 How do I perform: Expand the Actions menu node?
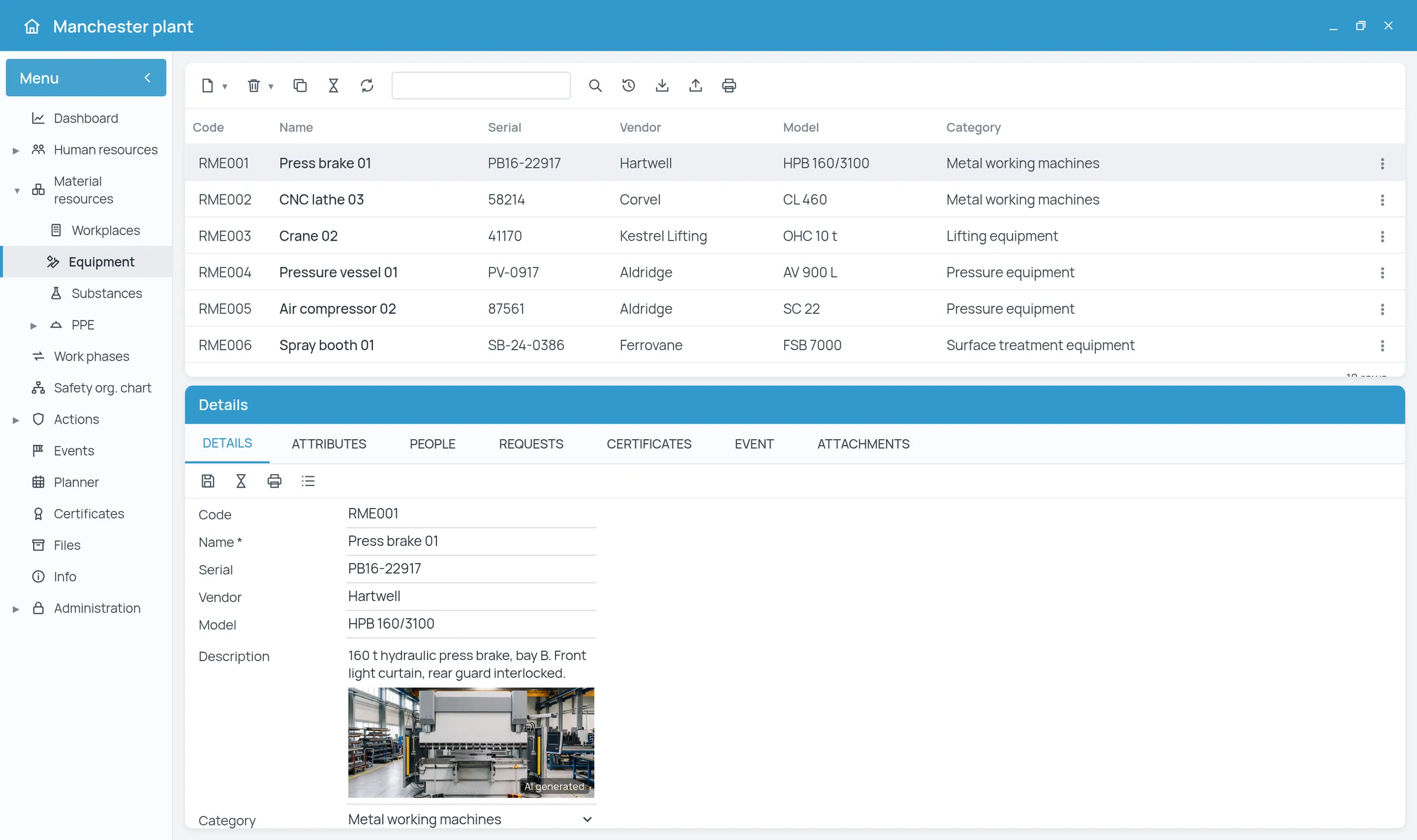pyautogui.click(x=16, y=419)
